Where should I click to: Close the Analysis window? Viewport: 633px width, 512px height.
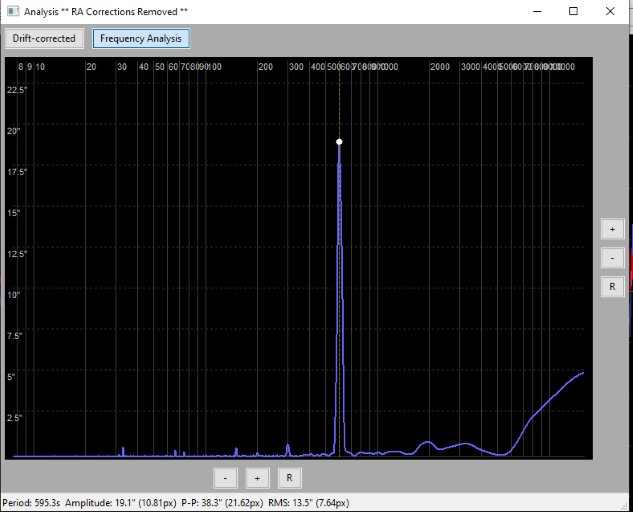click(x=610, y=11)
